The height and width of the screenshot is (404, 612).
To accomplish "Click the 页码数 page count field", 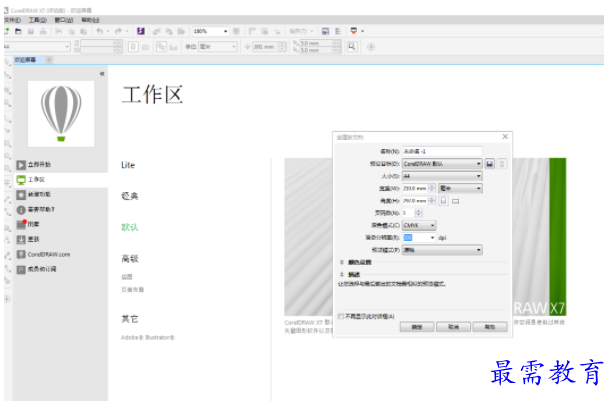I will (409, 213).
